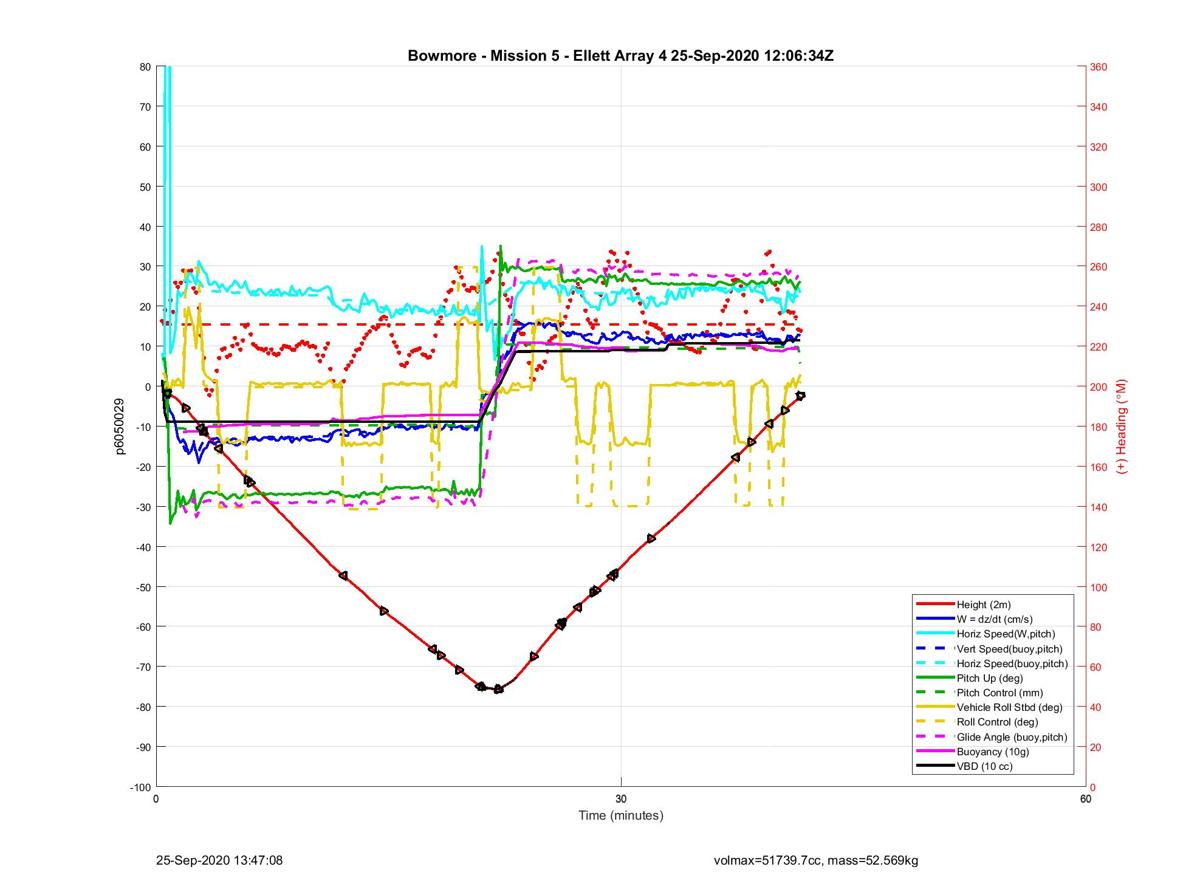This screenshot has height=885, width=1200.
Task: Click legend entry Glide Angle (buoy,pitch)
Action: pyautogui.click(x=991, y=737)
